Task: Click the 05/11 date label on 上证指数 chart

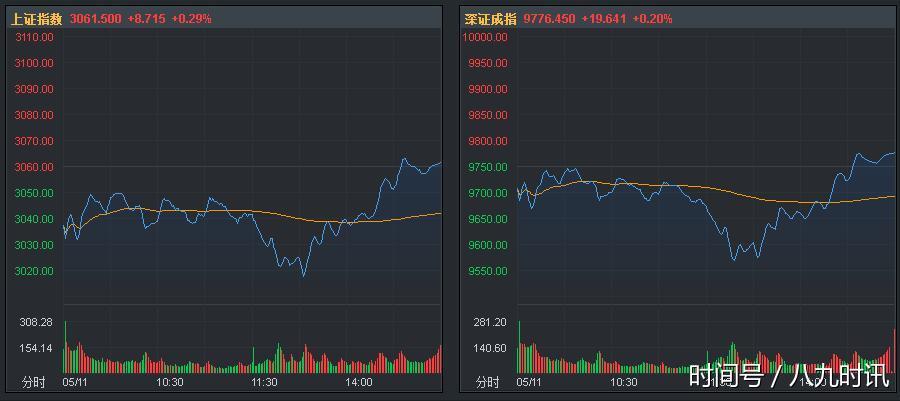Action: (x=77, y=382)
